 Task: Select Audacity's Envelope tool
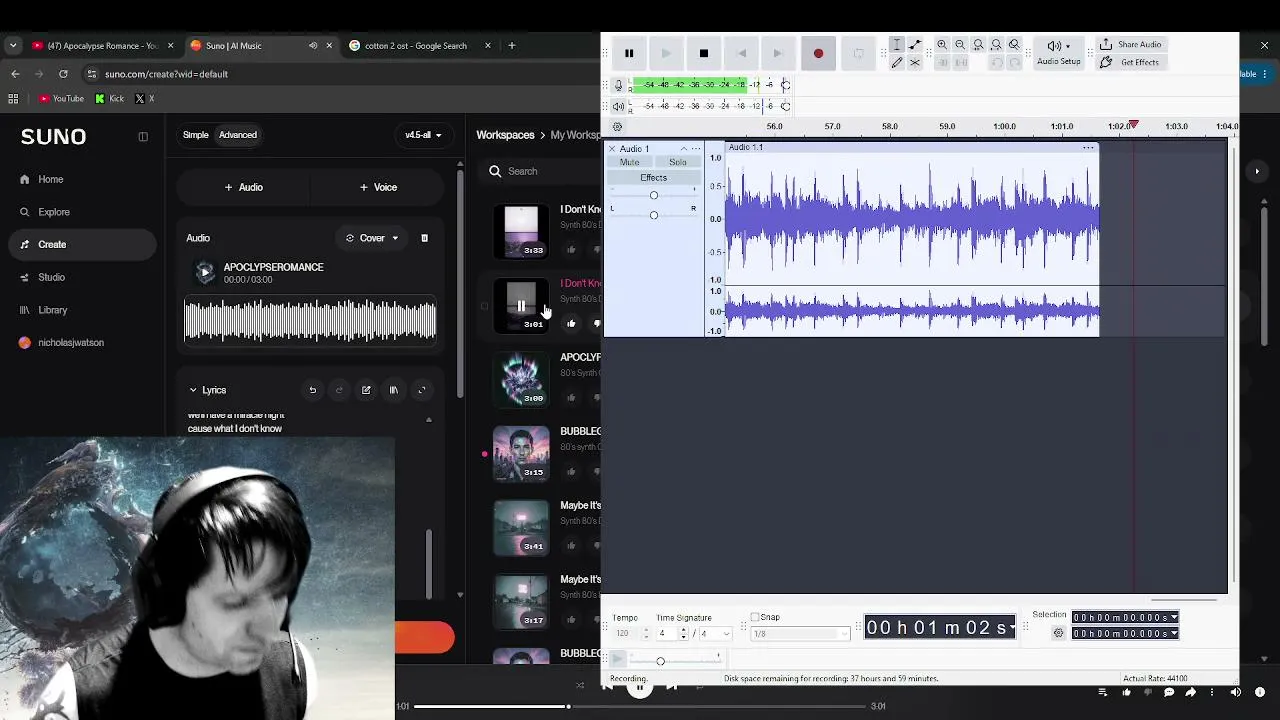(915, 45)
